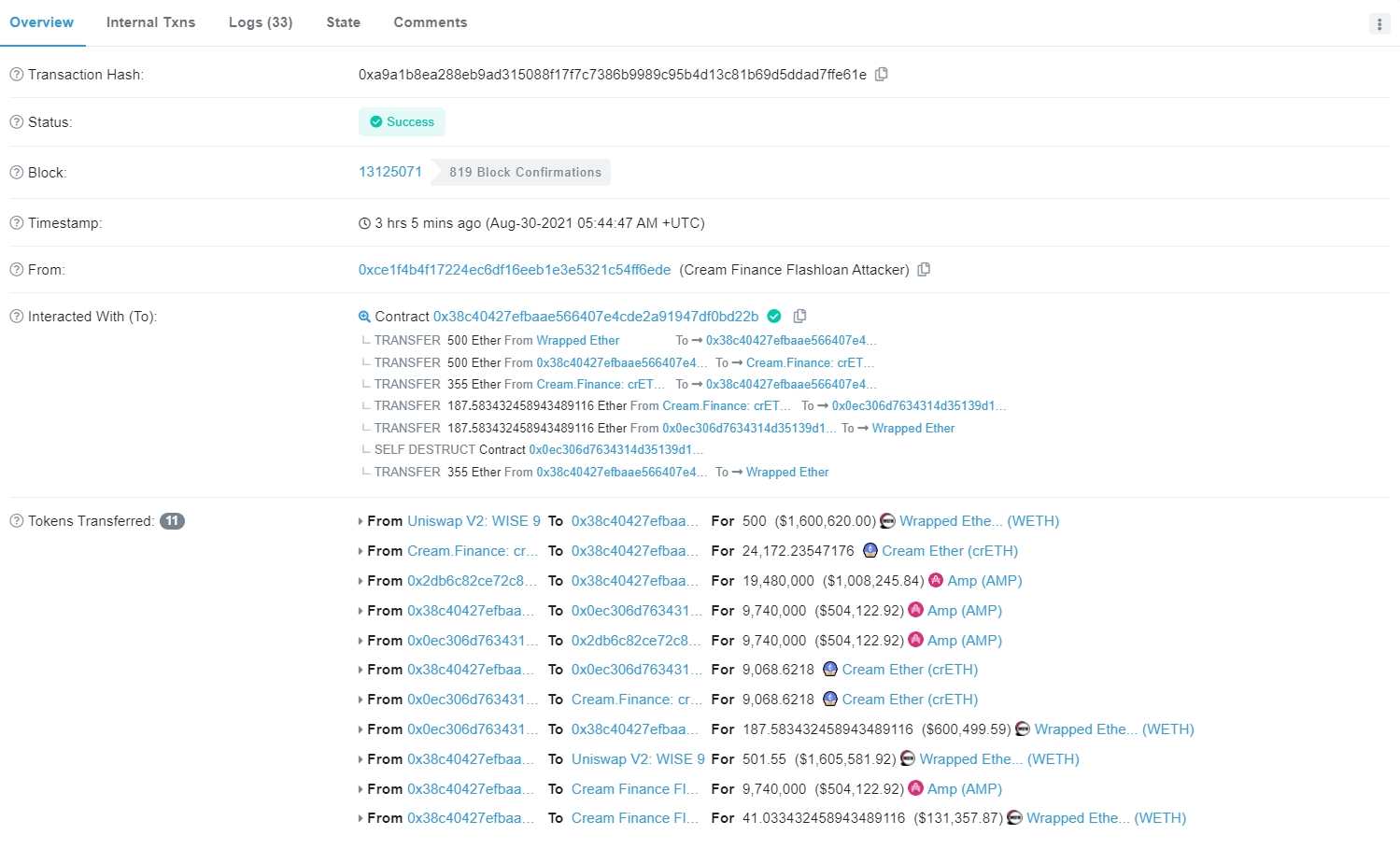Open block 13125071 link
Image resolution: width=1400 pixels, height=849 pixels.
tap(390, 172)
